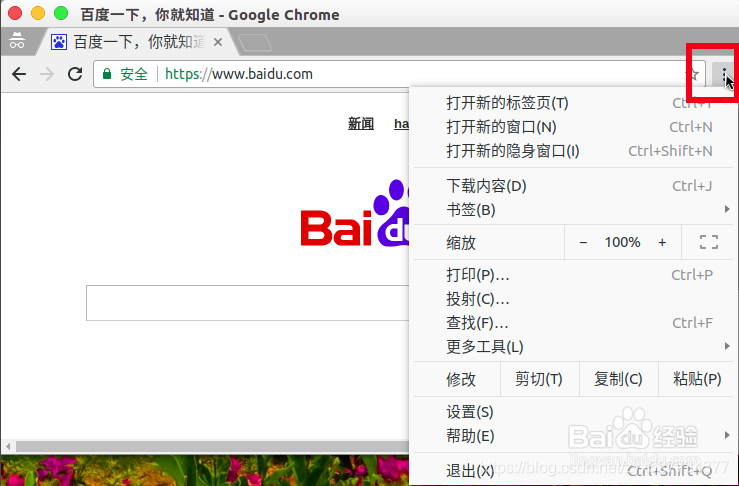Click the 粘贴(P) button

pyautogui.click(x=697, y=379)
